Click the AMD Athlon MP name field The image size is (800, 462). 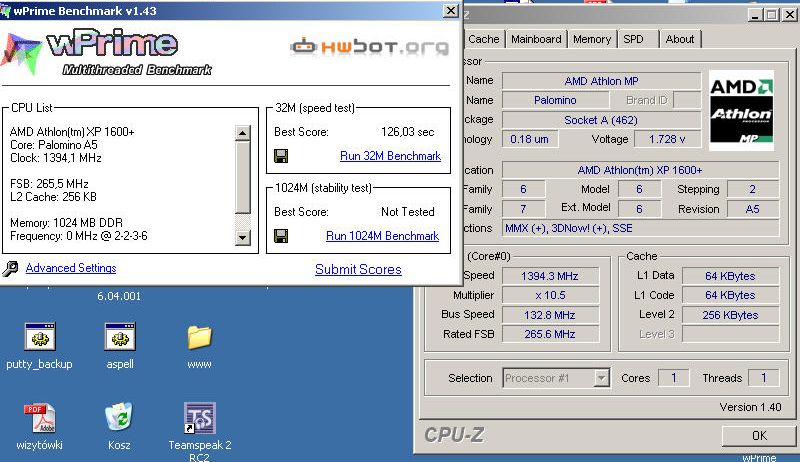602,81
